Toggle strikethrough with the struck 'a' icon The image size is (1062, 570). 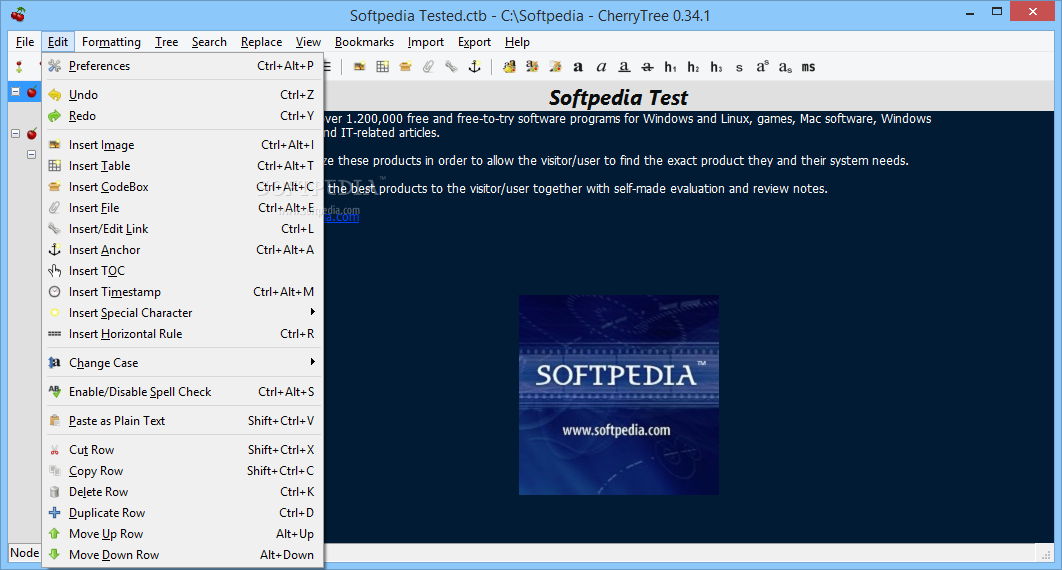point(647,66)
